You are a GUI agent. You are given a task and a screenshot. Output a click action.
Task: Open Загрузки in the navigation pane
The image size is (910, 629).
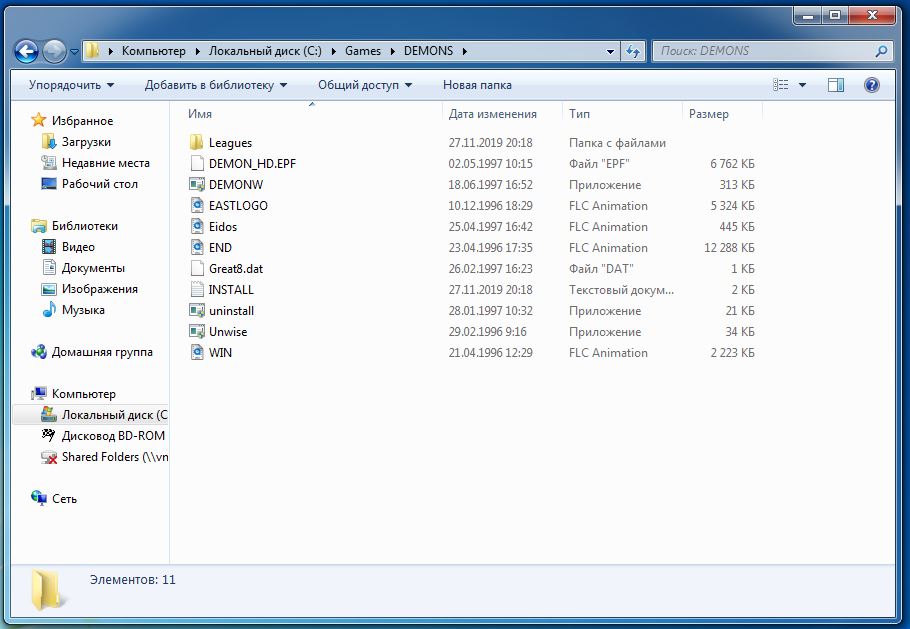pos(86,142)
